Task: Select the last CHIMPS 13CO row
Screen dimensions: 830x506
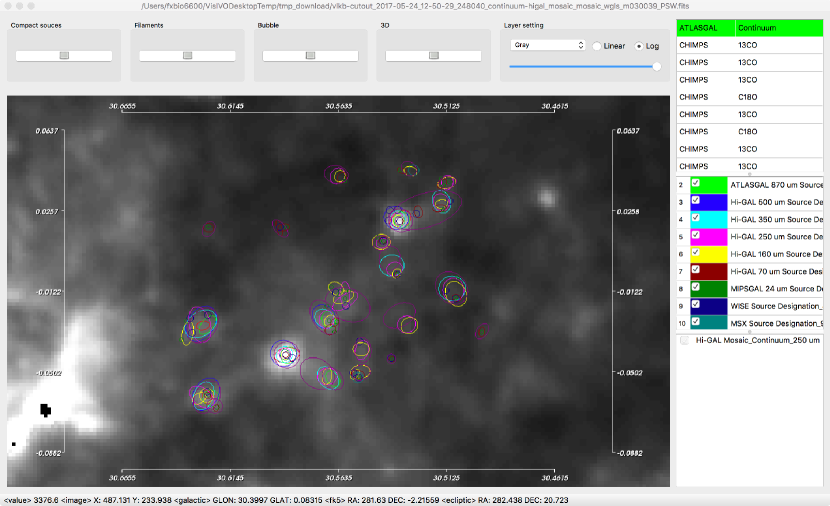Action: [750, 166]
